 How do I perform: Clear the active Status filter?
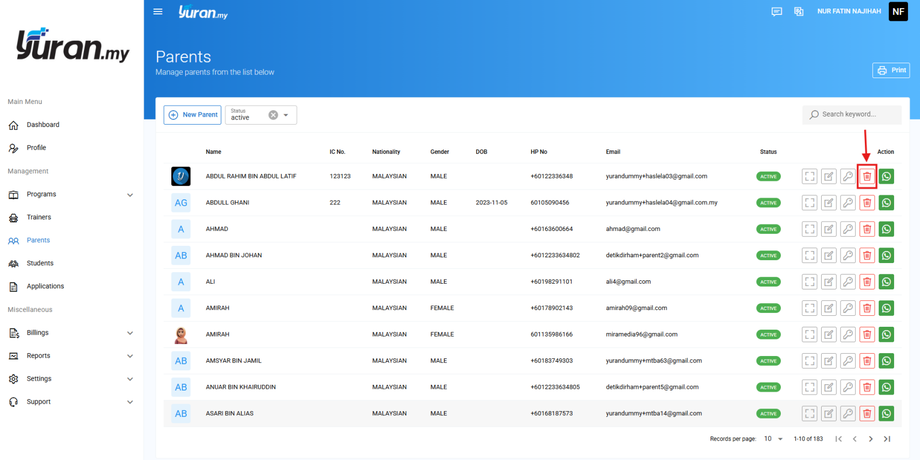273,115
